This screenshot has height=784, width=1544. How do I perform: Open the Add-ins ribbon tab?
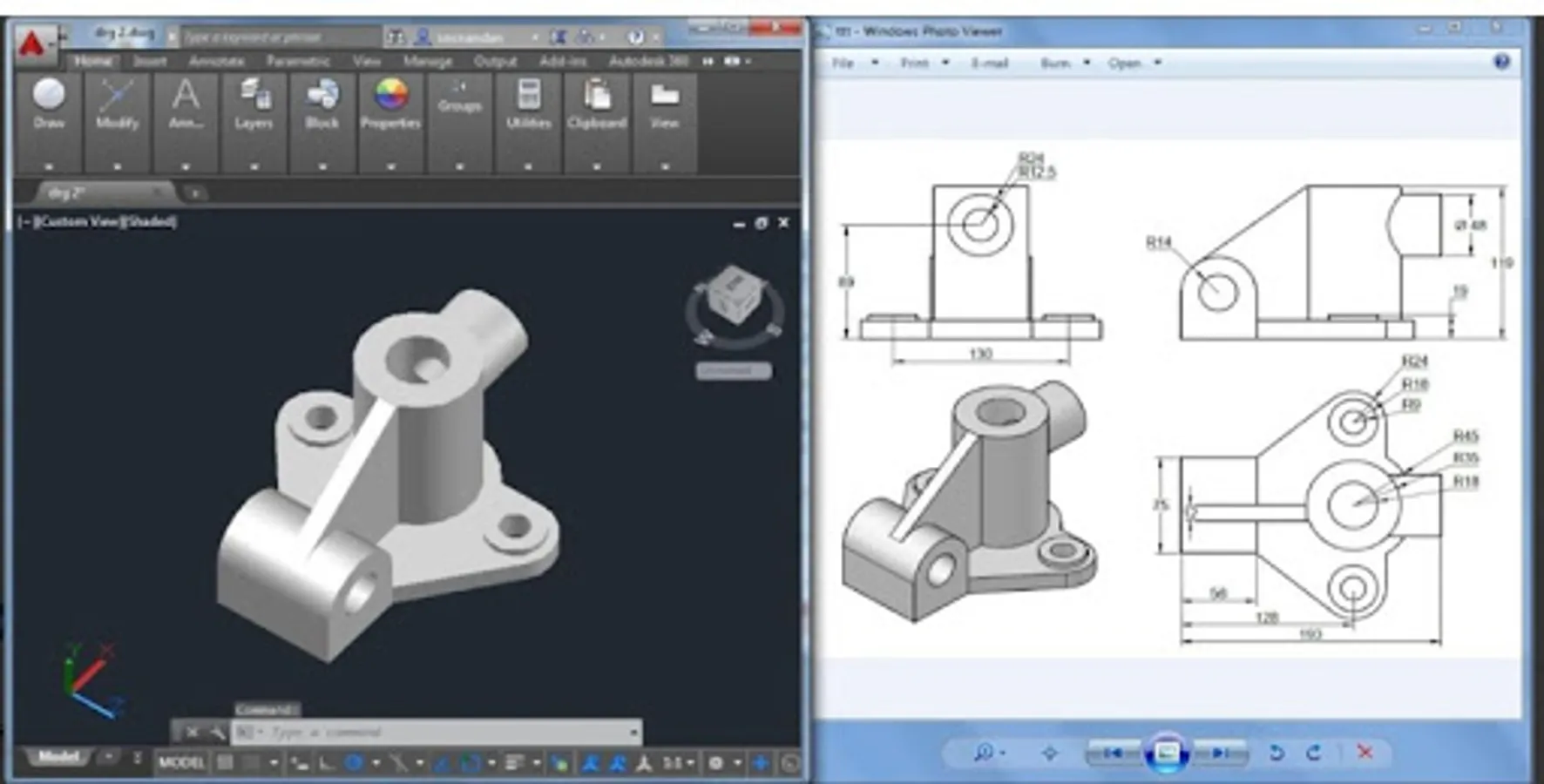pyautogui.click(x=563, y=61)
